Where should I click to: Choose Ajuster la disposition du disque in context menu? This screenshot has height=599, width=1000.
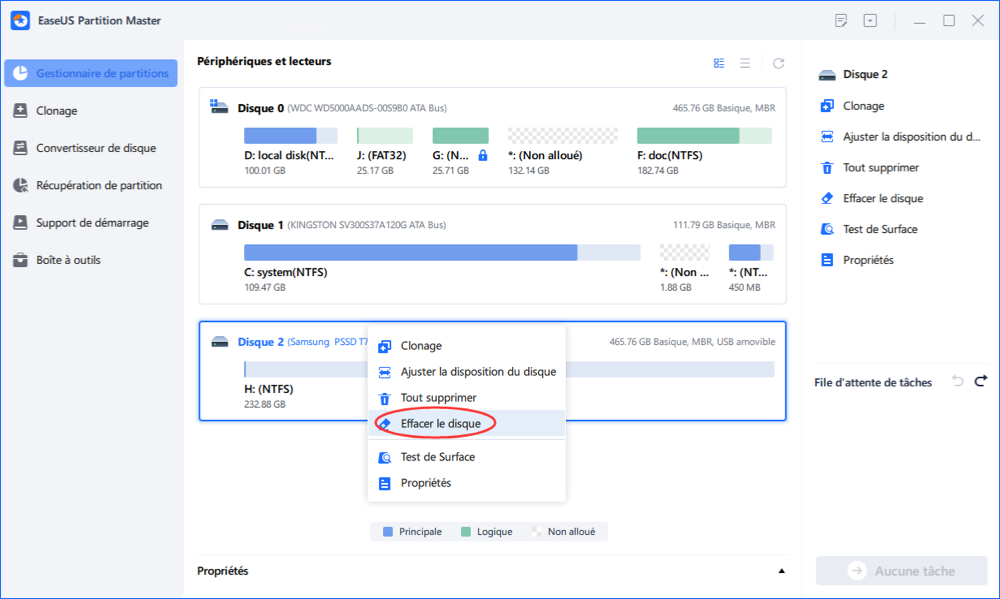[467, 372]
